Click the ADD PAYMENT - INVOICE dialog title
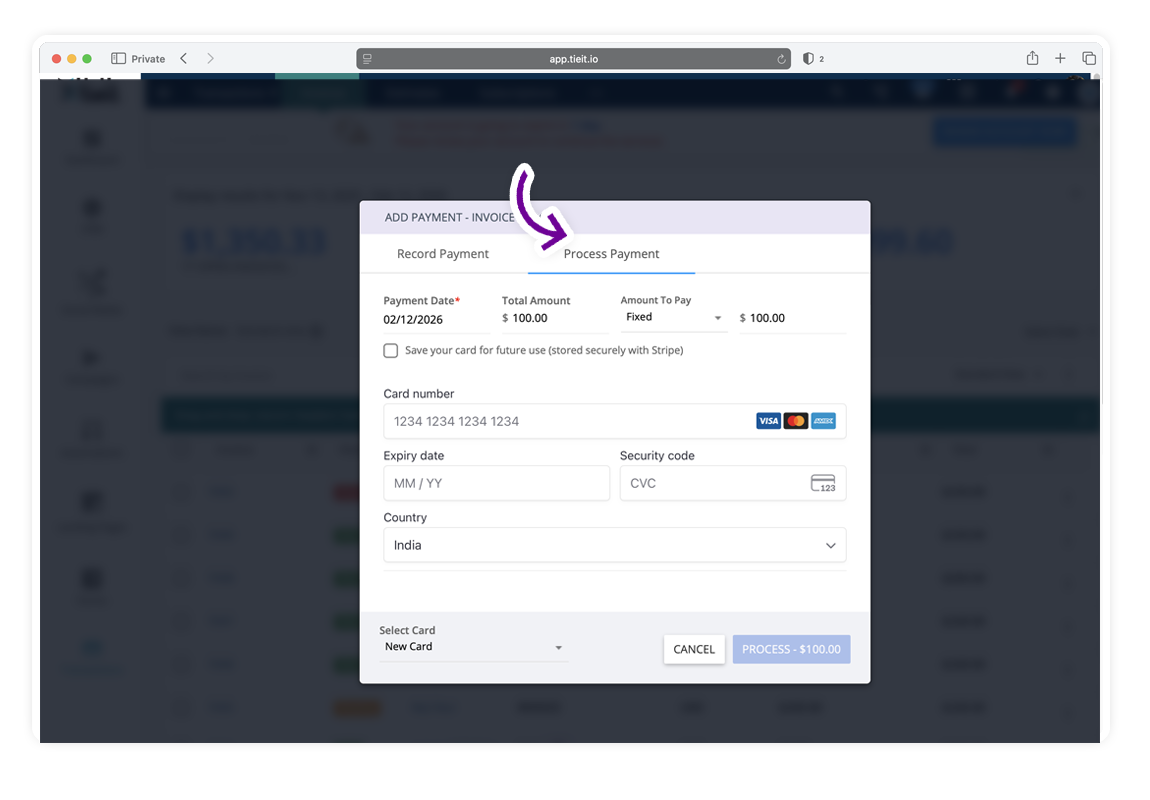Screen dimensions: 1150x800 point(450,218)
